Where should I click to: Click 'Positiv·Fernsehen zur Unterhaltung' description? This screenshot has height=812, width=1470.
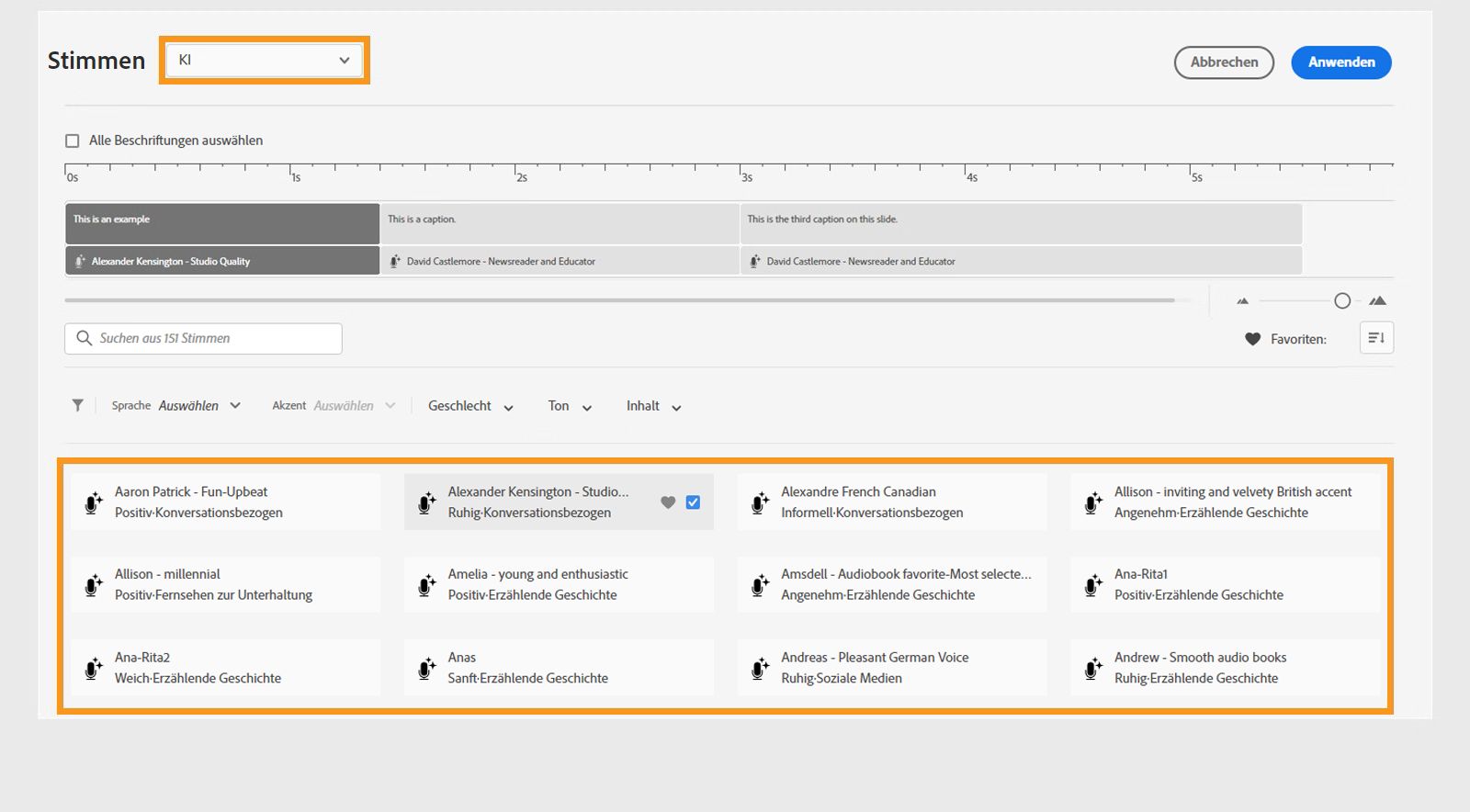[x=213, y=595]
